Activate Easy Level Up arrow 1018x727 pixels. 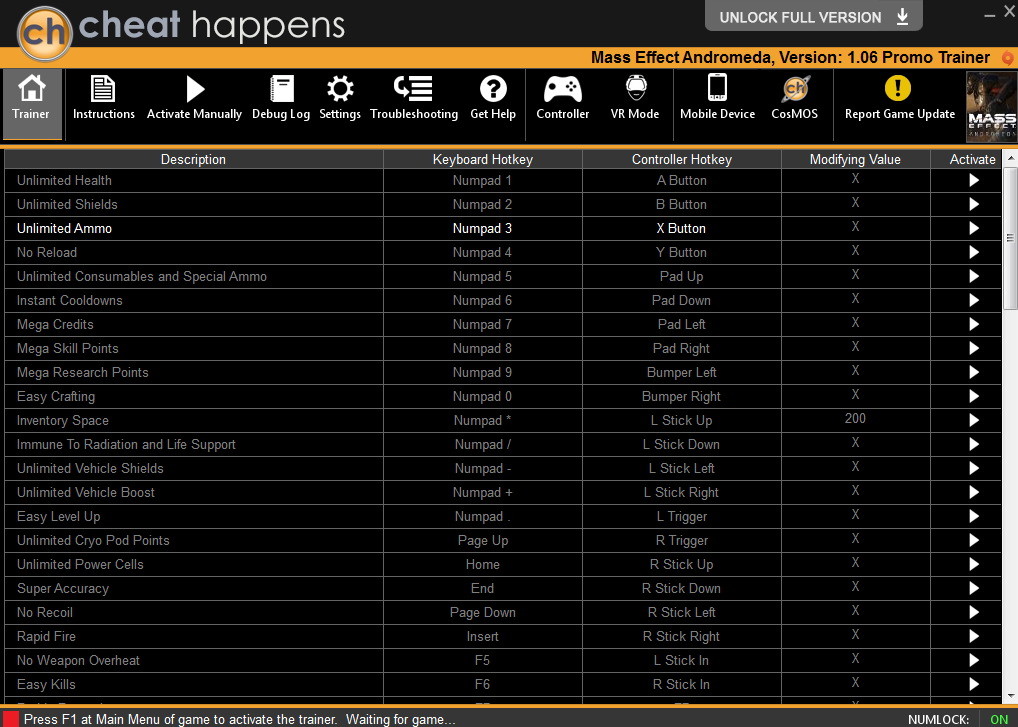[974, 517]
